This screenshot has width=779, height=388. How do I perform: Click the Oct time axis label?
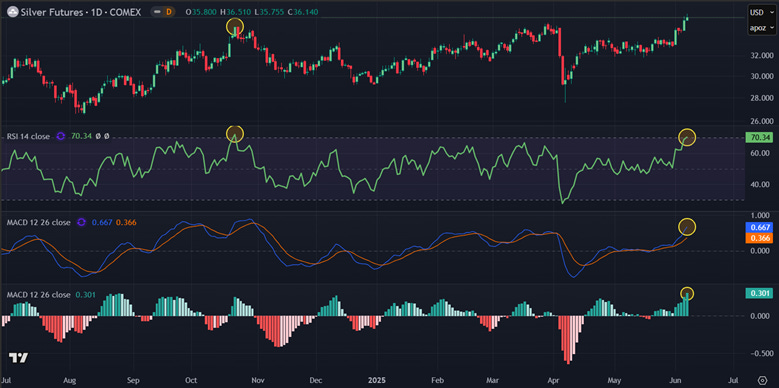[191, 381]
